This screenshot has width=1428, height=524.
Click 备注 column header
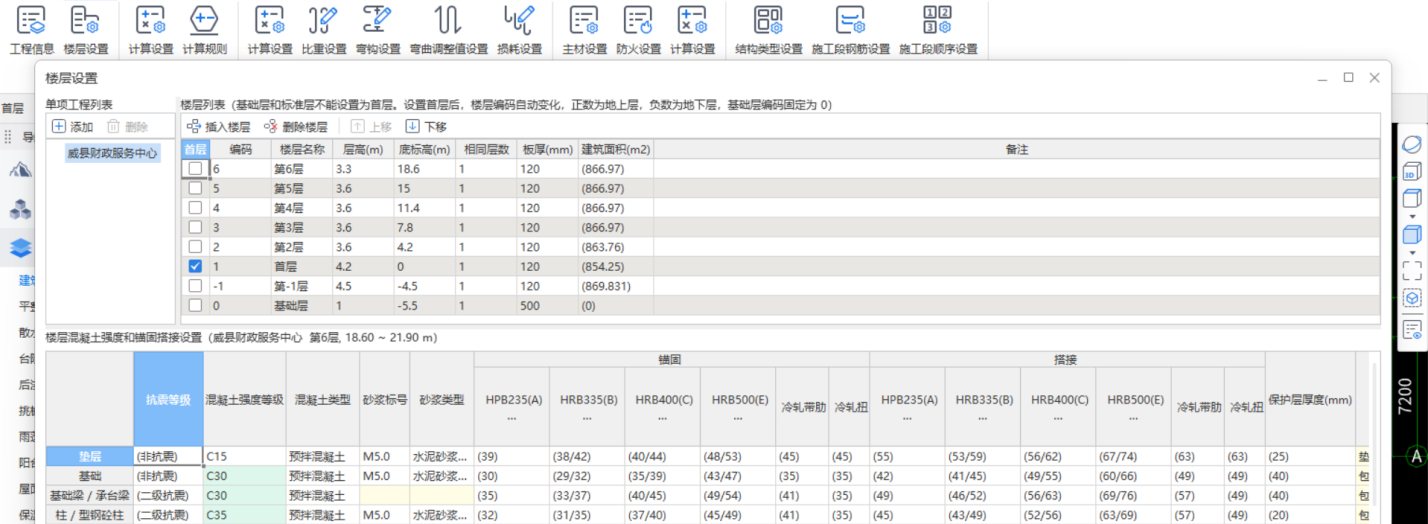[1017, 149]
